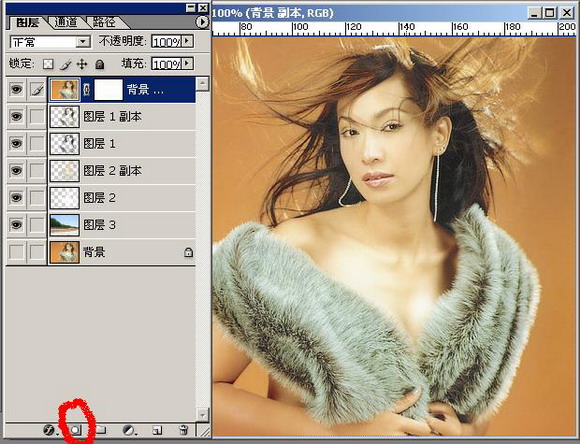Screen dimensions: 580x444
Task: Hide the 图层 1 副本 layer
Action: pyautogui.click(x=16, y=117)
